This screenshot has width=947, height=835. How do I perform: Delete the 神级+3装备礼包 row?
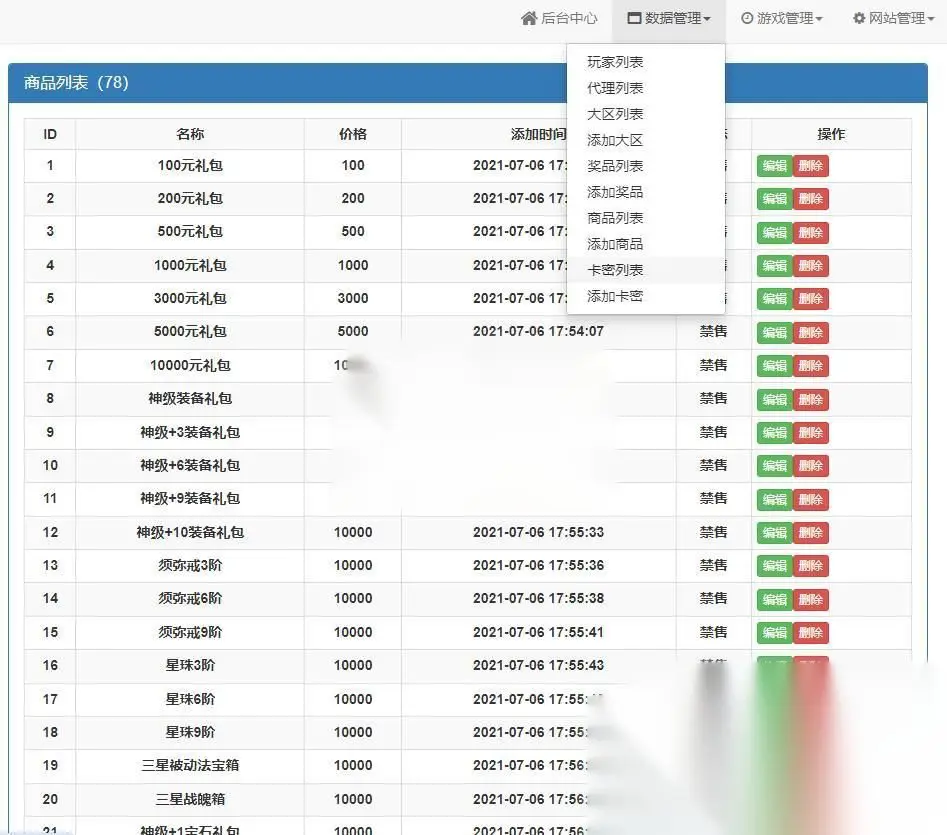point(811,432)
